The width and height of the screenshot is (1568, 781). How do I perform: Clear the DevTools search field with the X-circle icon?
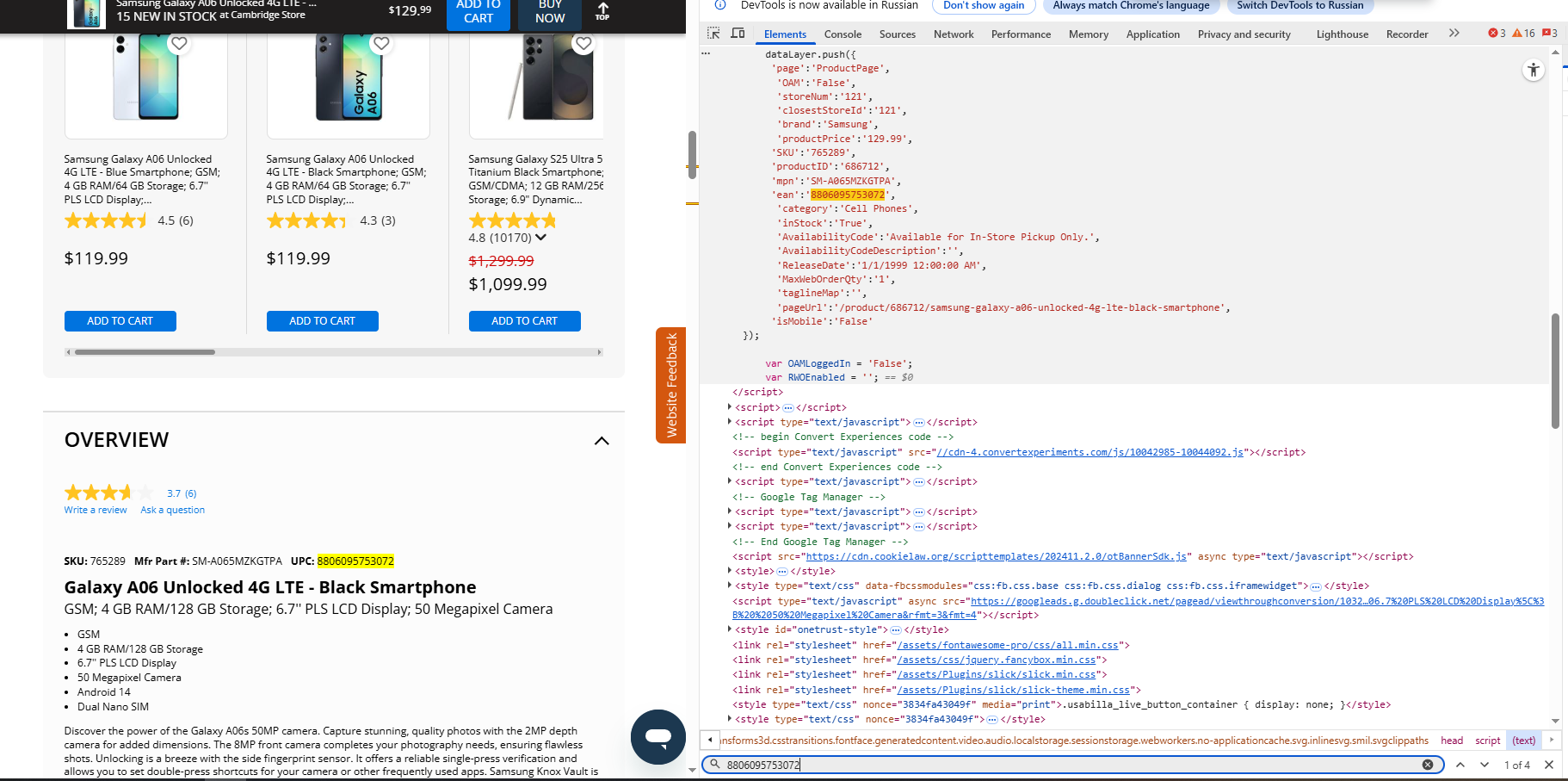coord(1428,765)
